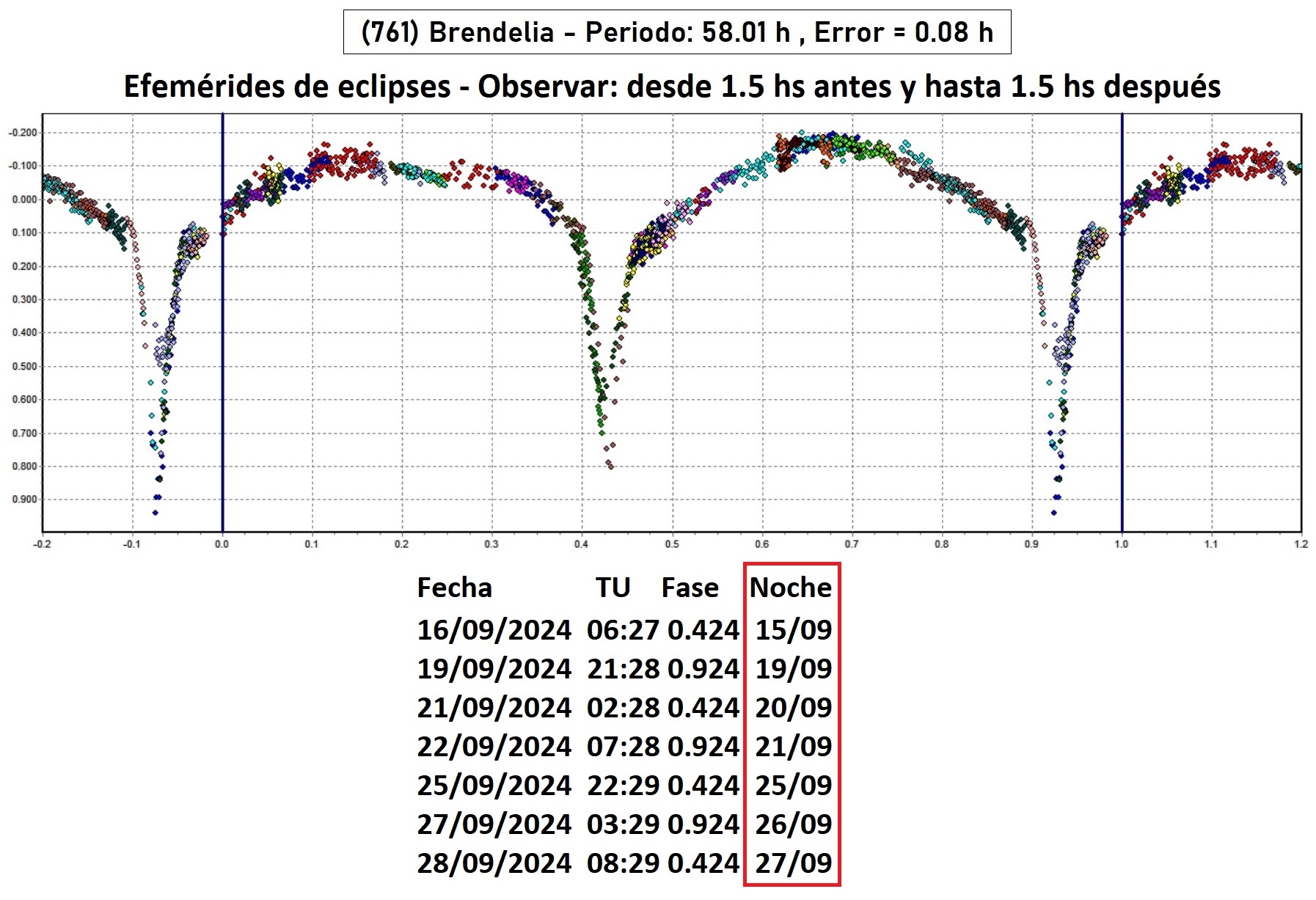Click the 'Noche' column header

pos(791,588)
